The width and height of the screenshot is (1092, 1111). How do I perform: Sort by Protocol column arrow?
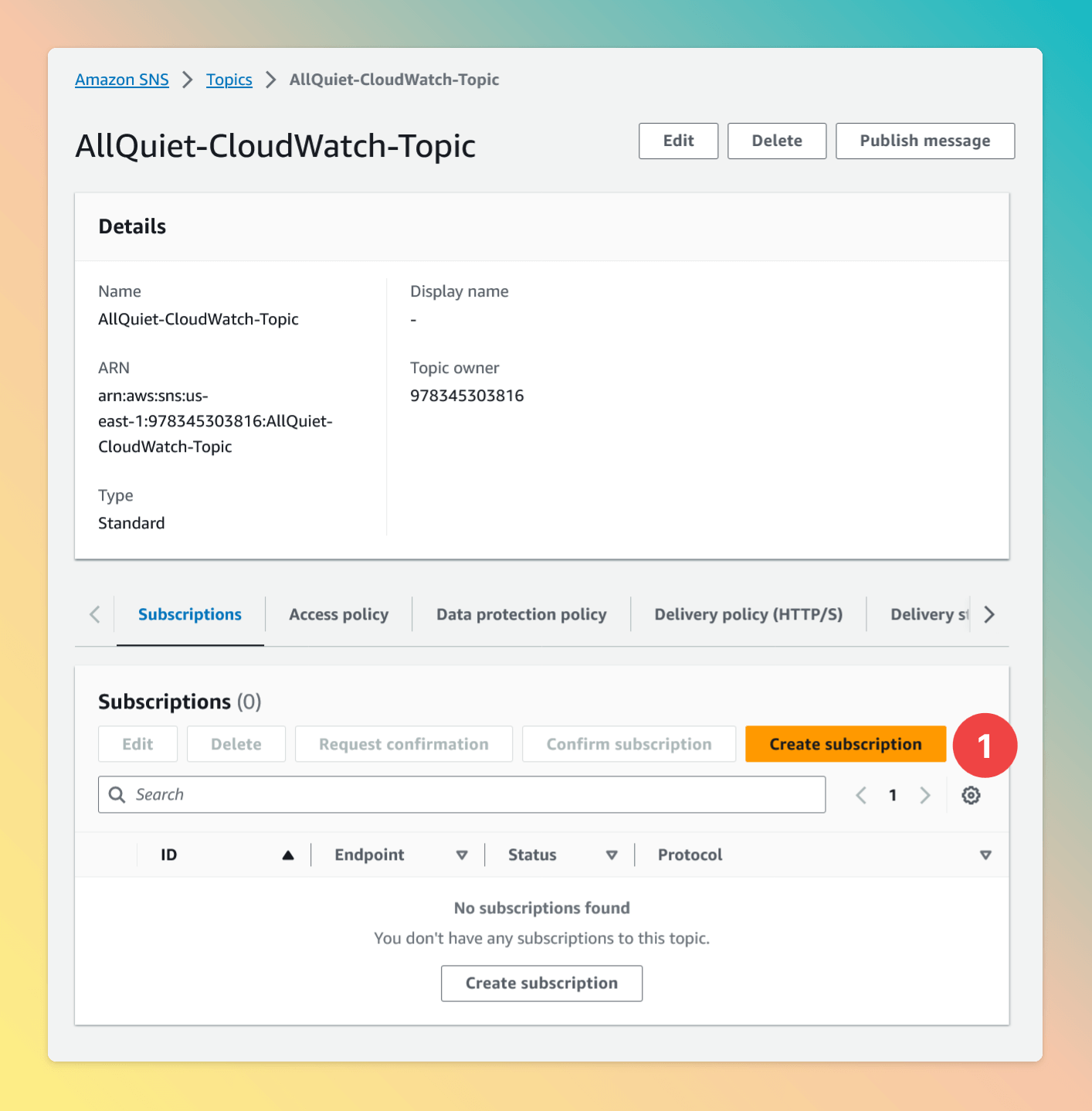point(985,855)
